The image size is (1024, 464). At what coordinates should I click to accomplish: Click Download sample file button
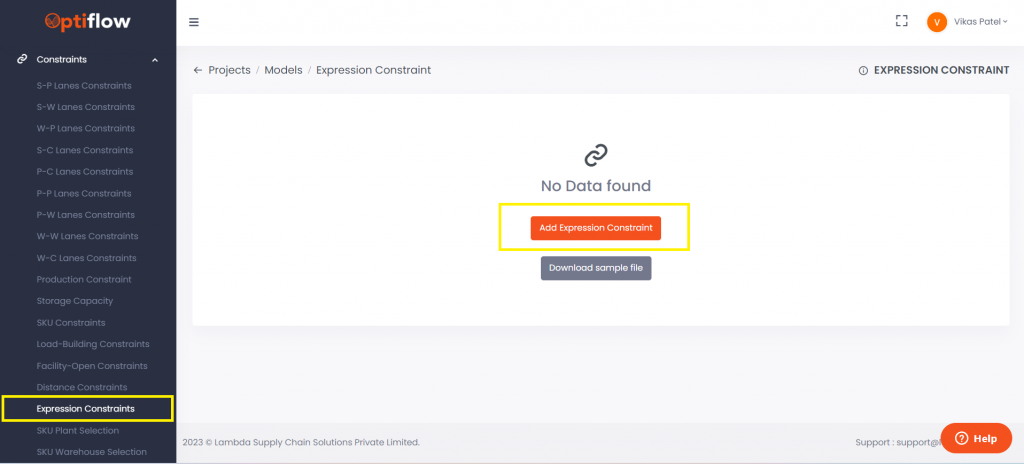tap(595, 268)
